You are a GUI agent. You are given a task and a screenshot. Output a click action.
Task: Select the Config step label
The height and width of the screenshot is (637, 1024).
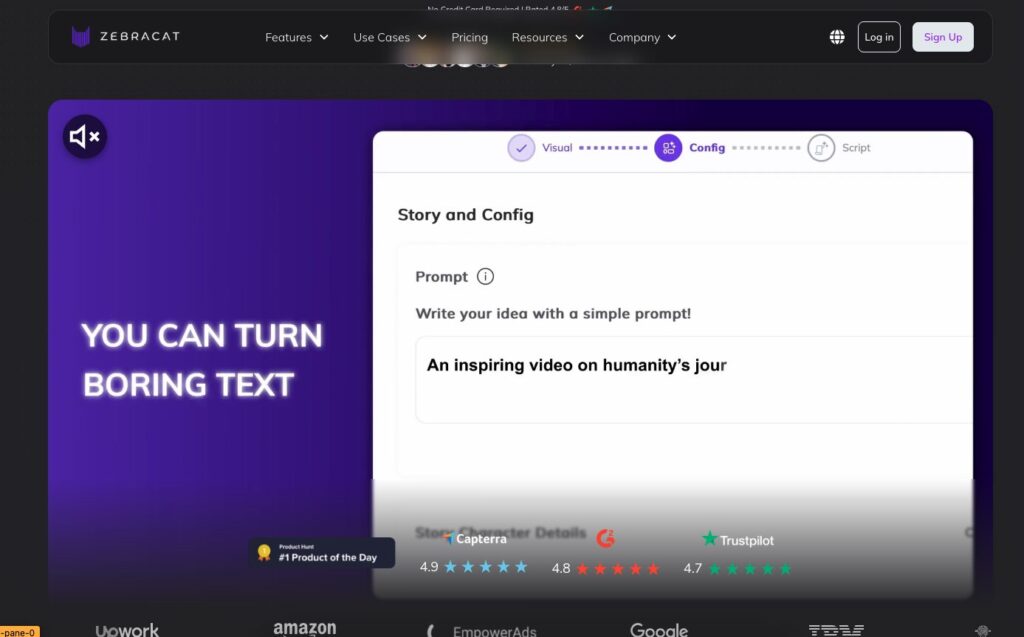coord(707,148)
